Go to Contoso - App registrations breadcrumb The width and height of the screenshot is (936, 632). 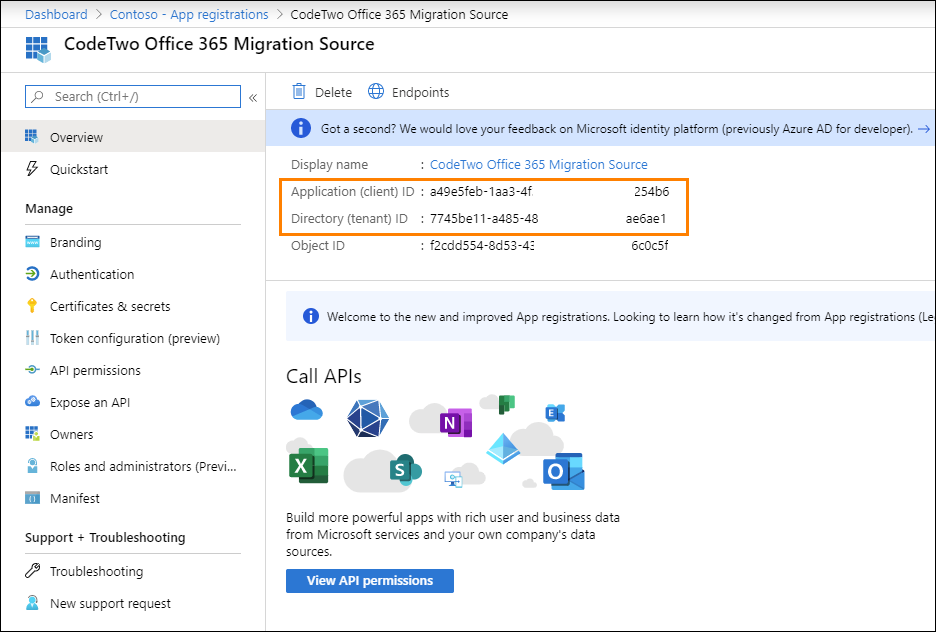[189, 14]
